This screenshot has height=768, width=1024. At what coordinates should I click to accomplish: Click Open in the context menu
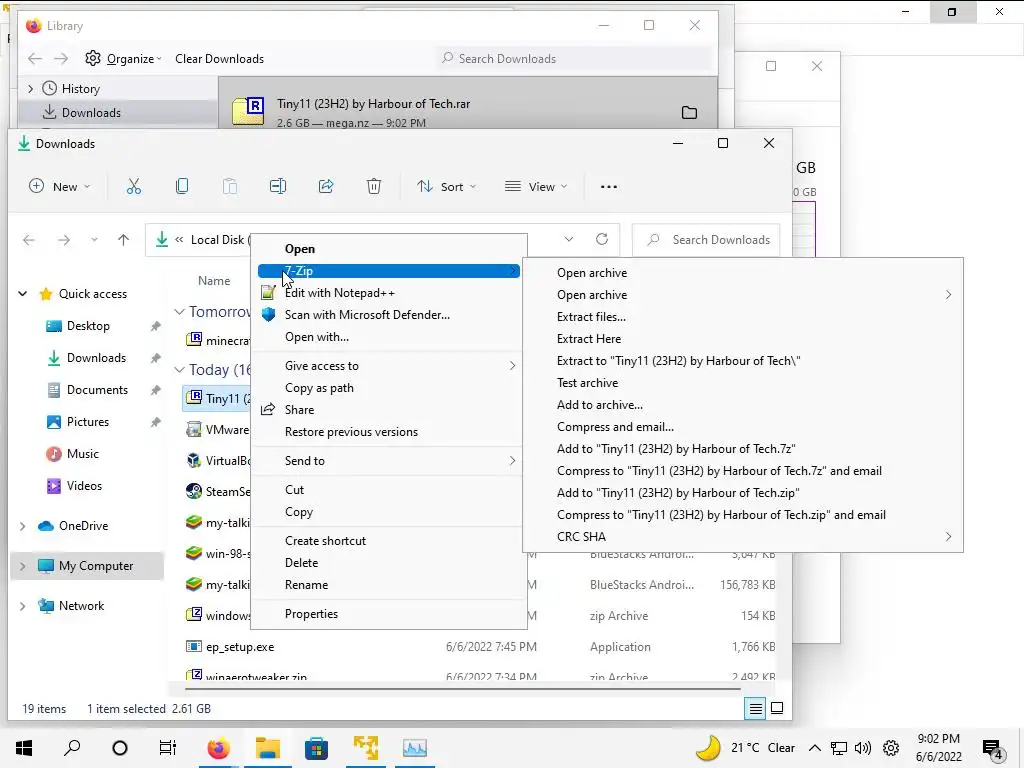coord(389,249)
